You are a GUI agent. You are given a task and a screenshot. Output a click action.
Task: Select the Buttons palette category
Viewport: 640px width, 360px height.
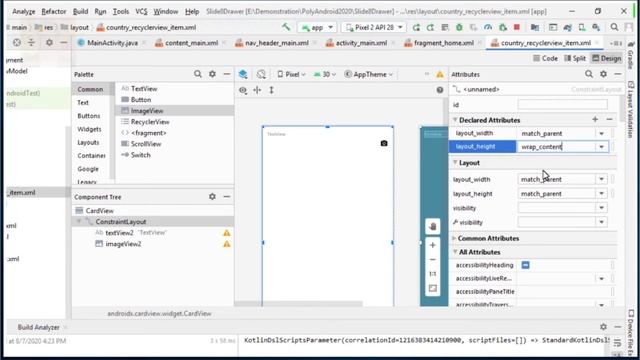[89, 116]
